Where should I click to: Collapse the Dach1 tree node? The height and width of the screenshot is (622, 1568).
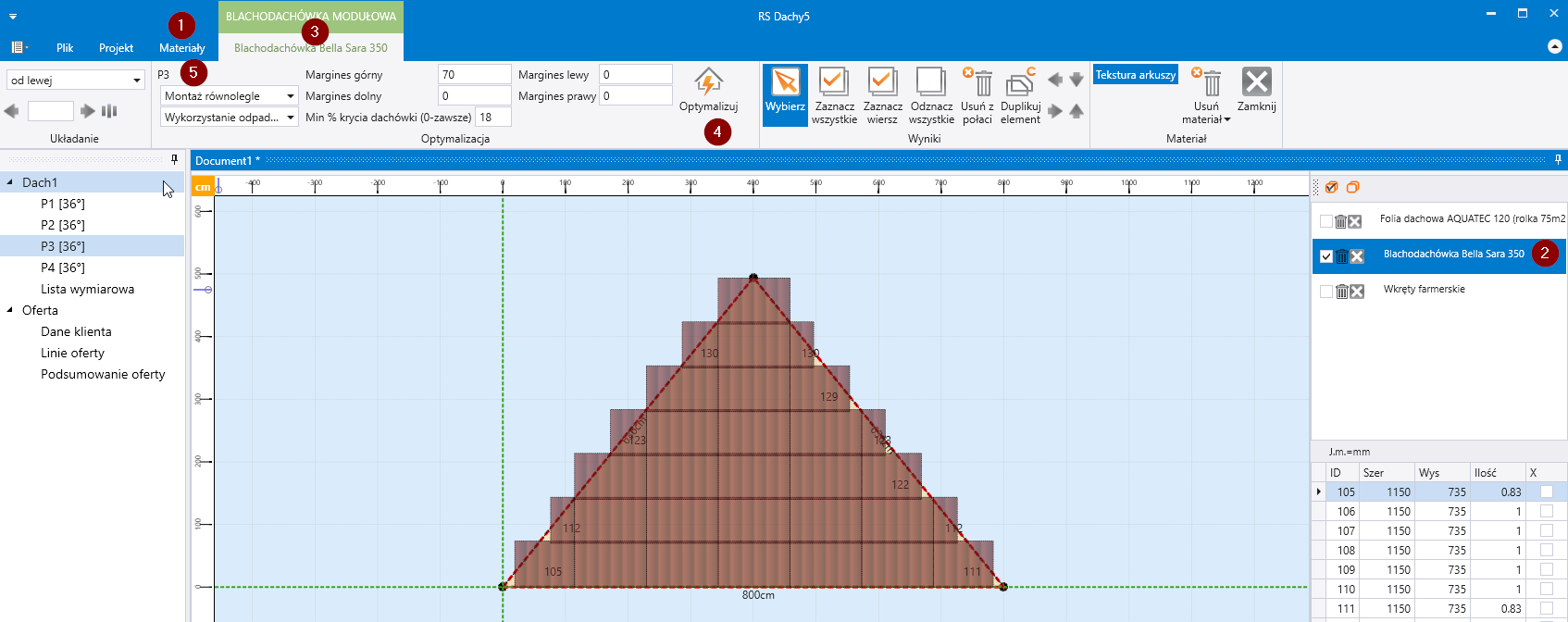(x=10, y=183)
